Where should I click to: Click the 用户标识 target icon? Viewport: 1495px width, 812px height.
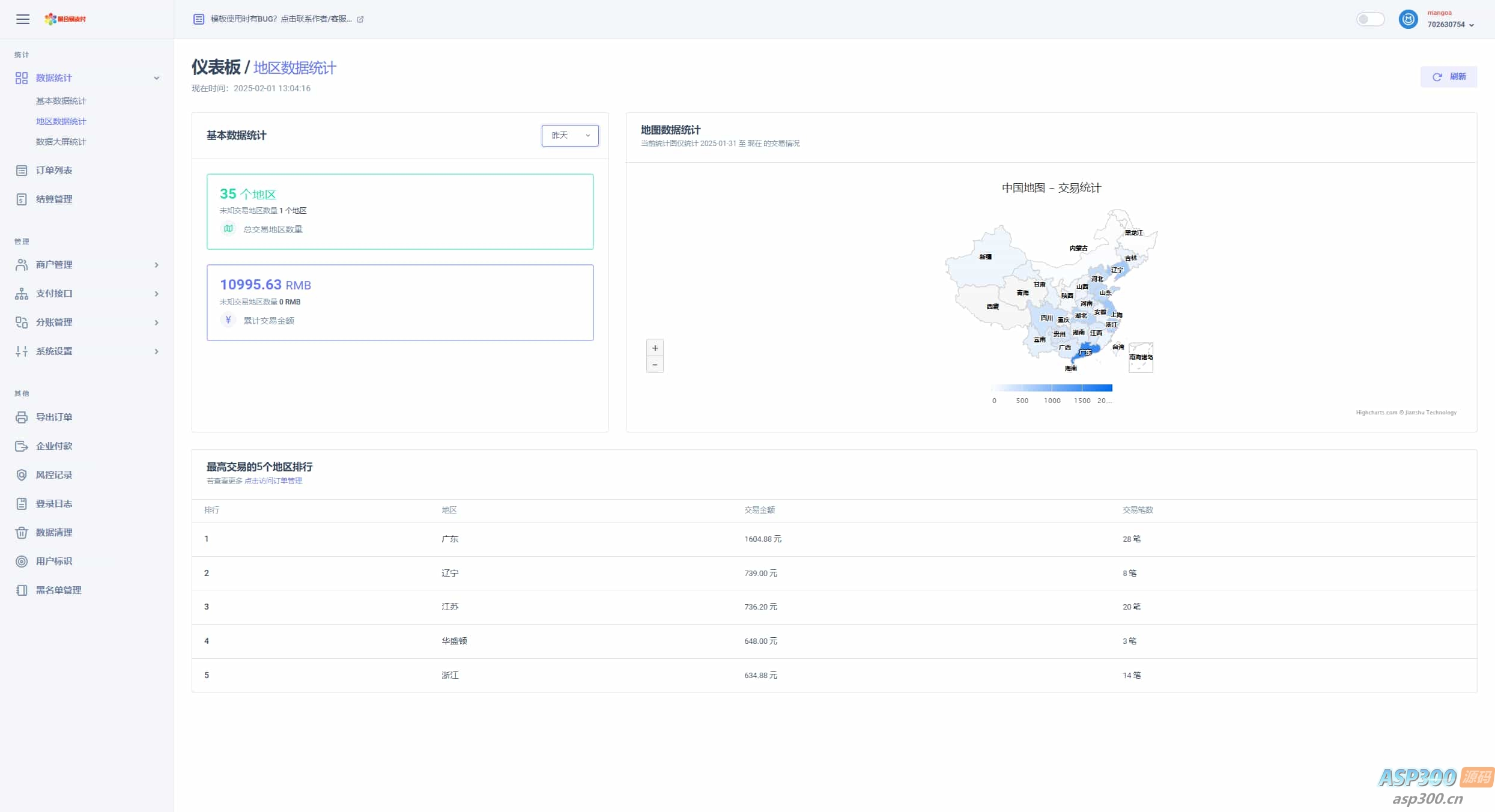[22, 562]
